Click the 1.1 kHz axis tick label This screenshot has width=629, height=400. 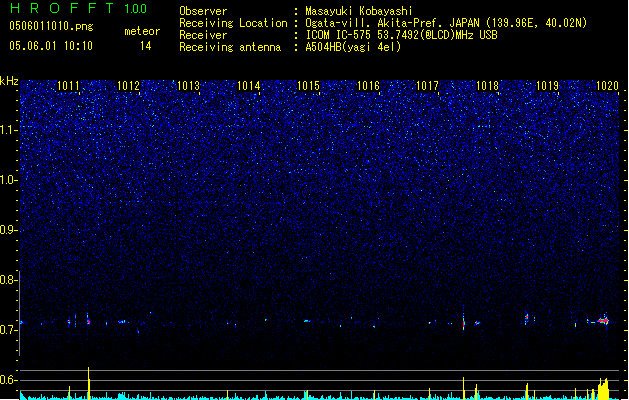[9, 130]
